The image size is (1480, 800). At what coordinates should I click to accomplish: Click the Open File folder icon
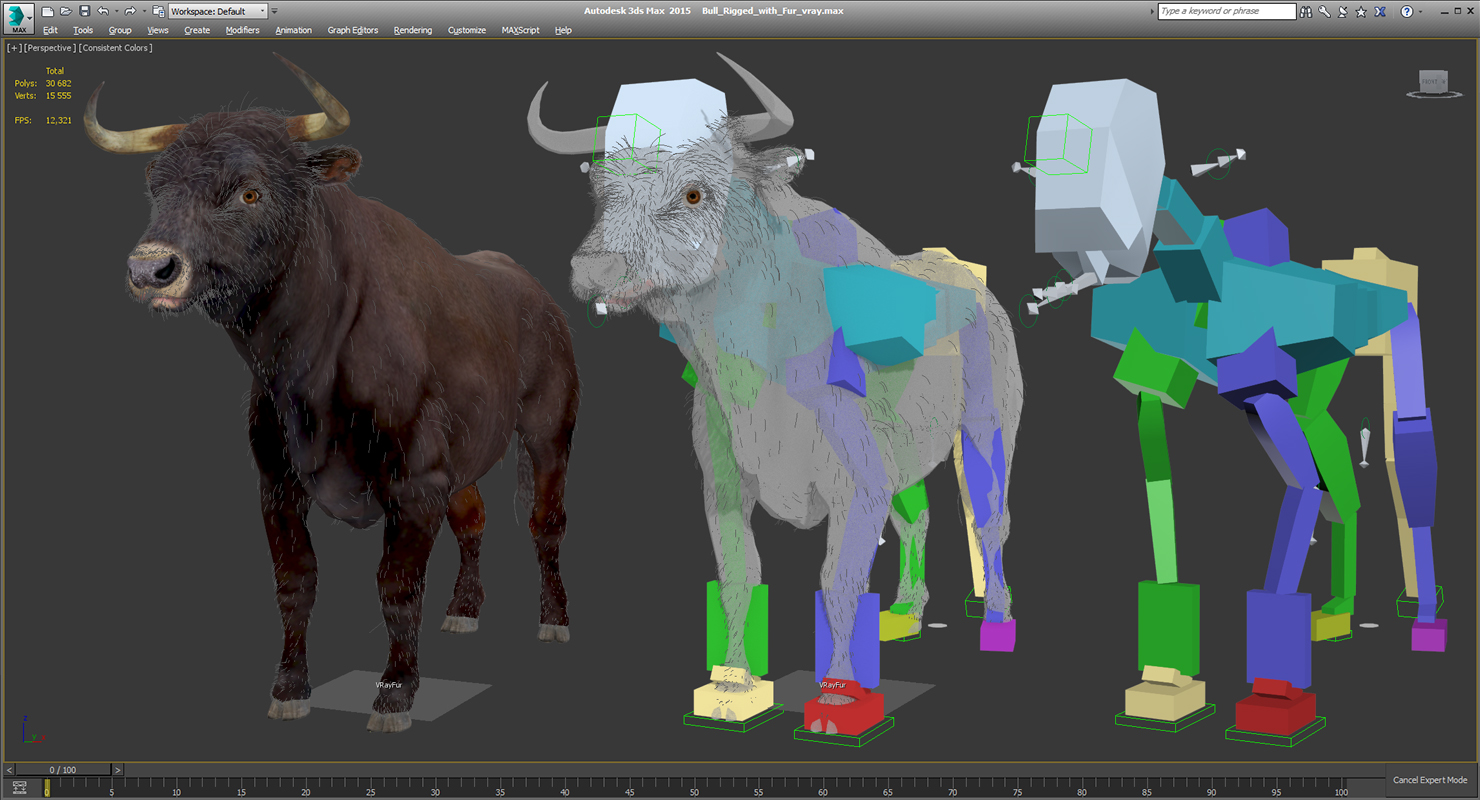point(65,11)
